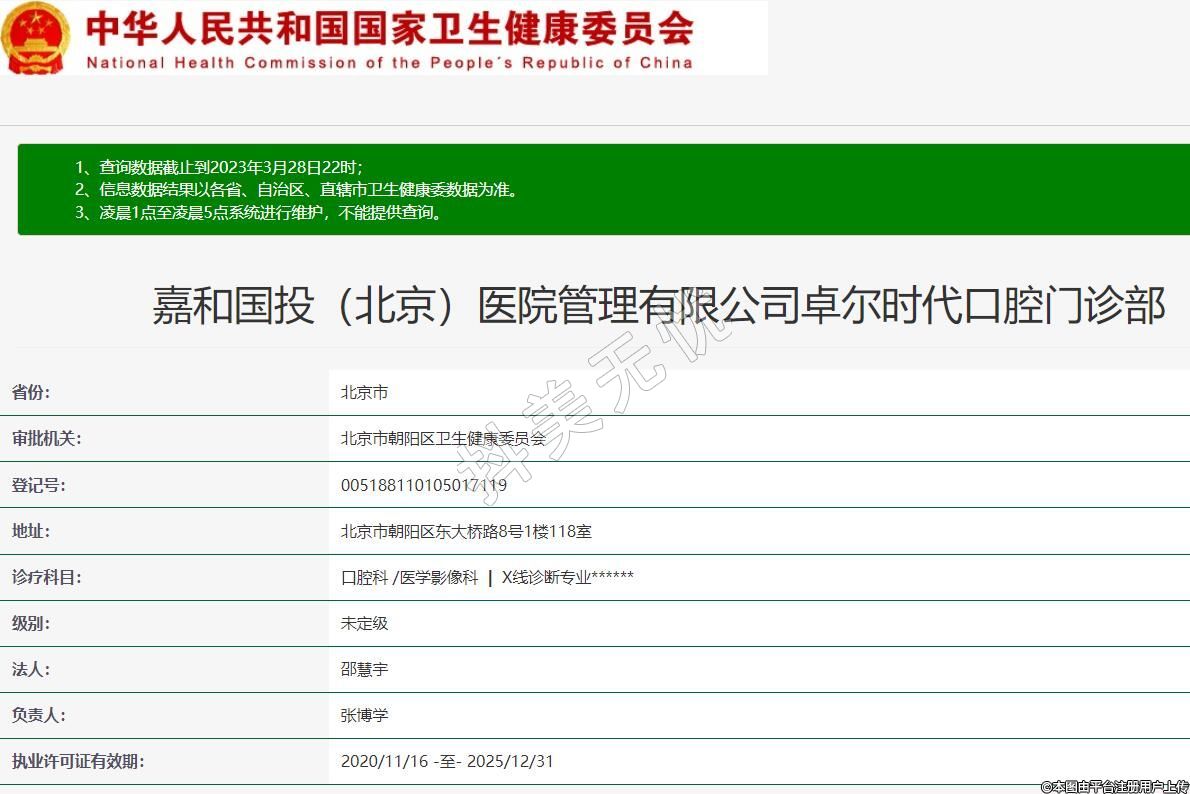Select legal person name 邵慧宇
The height and width of the screenshot is (794, 1190).
point(364,669)
